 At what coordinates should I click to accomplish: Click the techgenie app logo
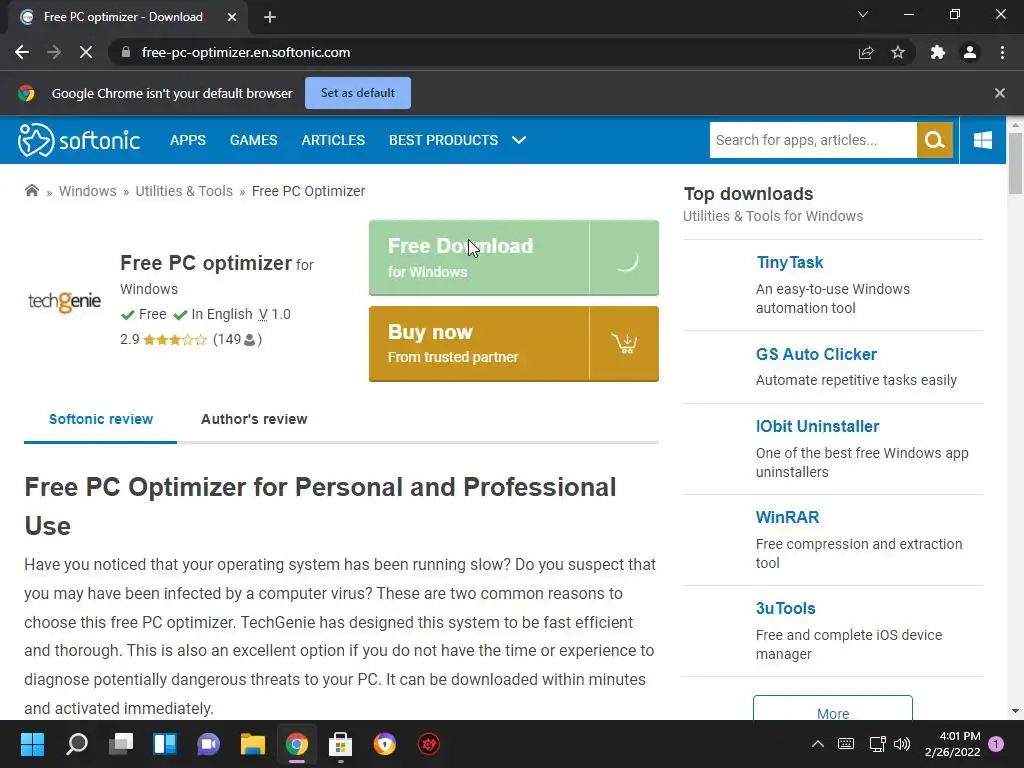tap(64, 301)
